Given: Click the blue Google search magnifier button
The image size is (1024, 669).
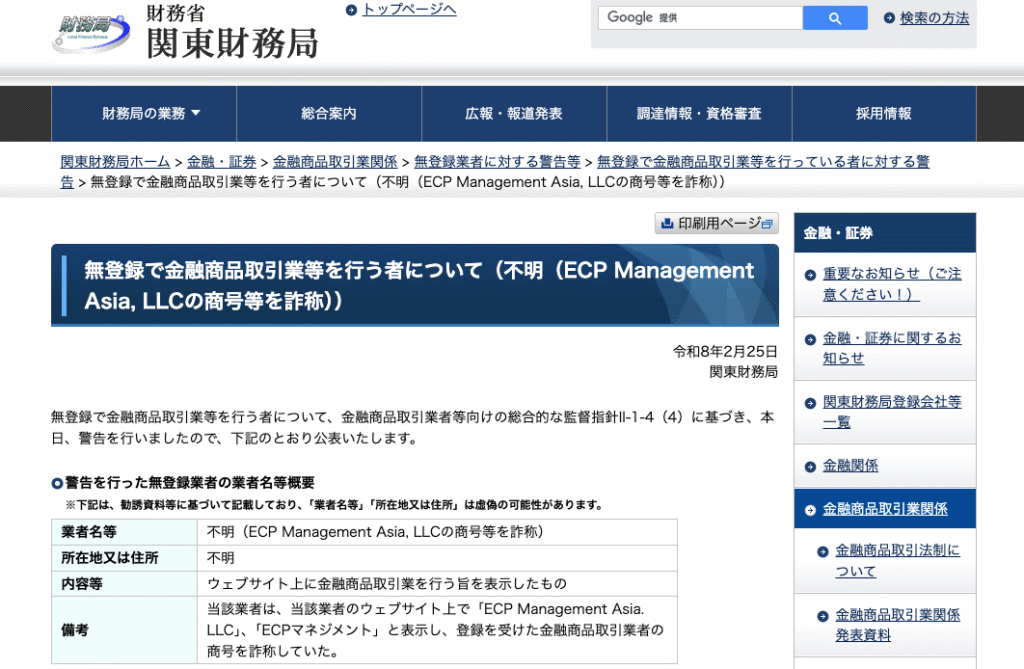Looking at the screenshot, I should [x=835, y=18].
